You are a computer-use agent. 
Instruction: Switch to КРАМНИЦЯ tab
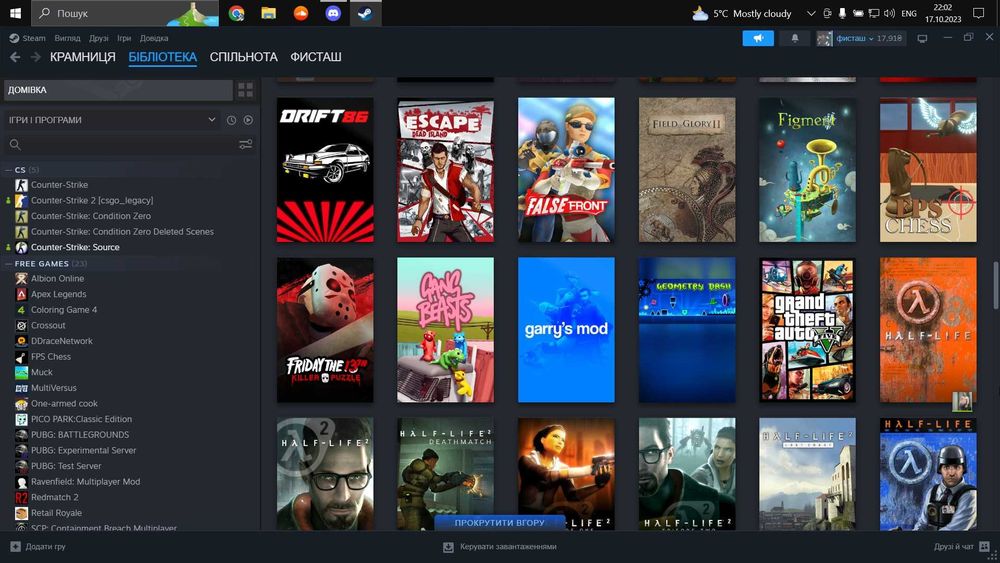(83, 57)
